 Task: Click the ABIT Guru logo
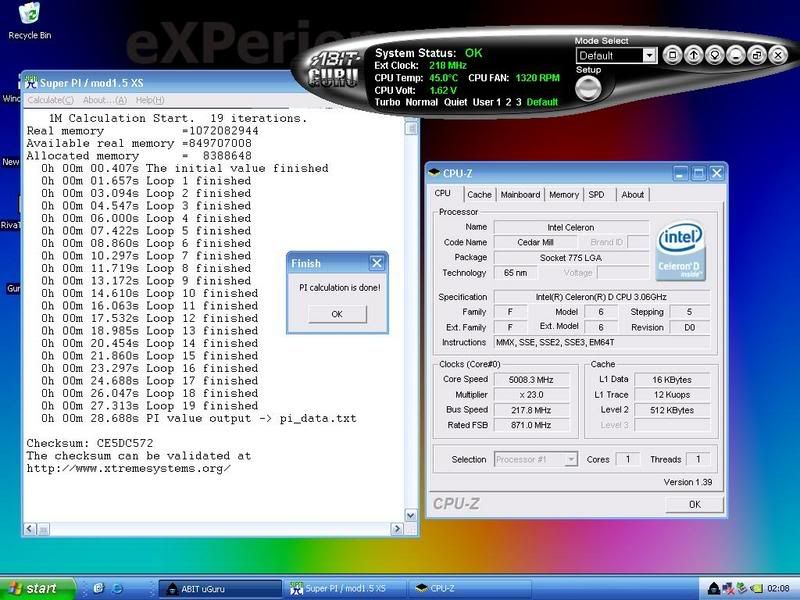pos(334,69)
